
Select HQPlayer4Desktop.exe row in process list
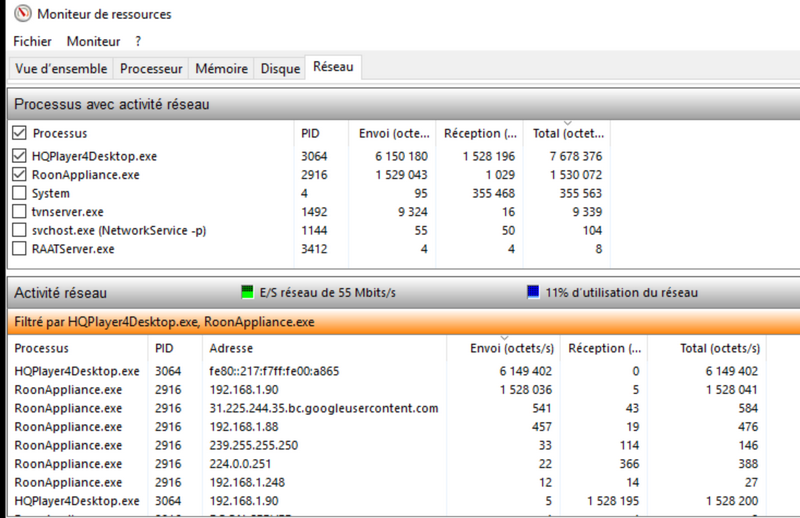(x=310, y=156)
